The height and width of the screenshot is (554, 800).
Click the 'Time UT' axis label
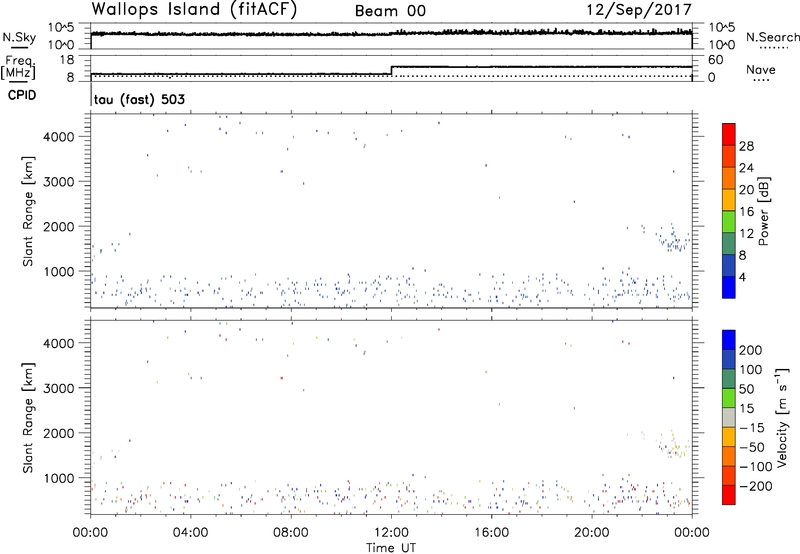[391, 548]
